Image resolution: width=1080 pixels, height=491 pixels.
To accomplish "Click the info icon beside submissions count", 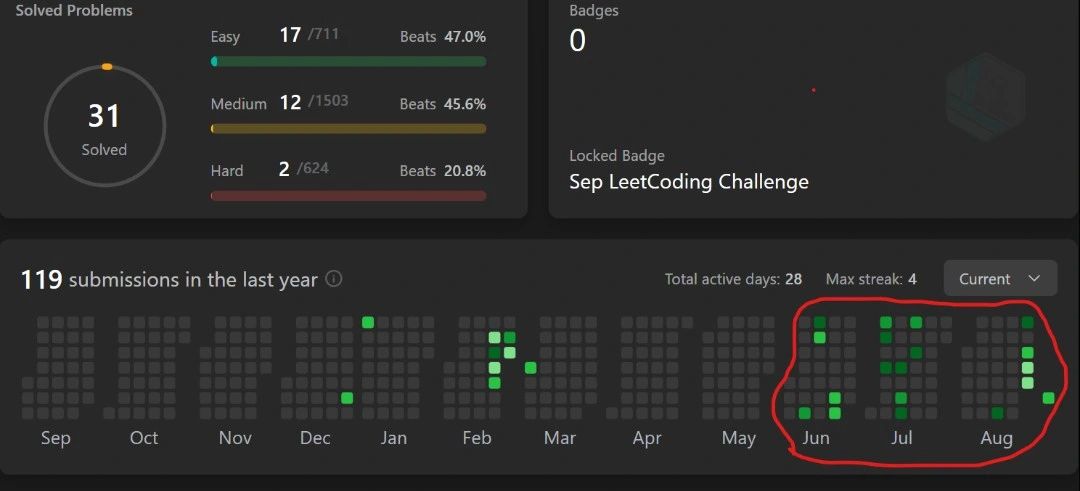I will point(334,279).
